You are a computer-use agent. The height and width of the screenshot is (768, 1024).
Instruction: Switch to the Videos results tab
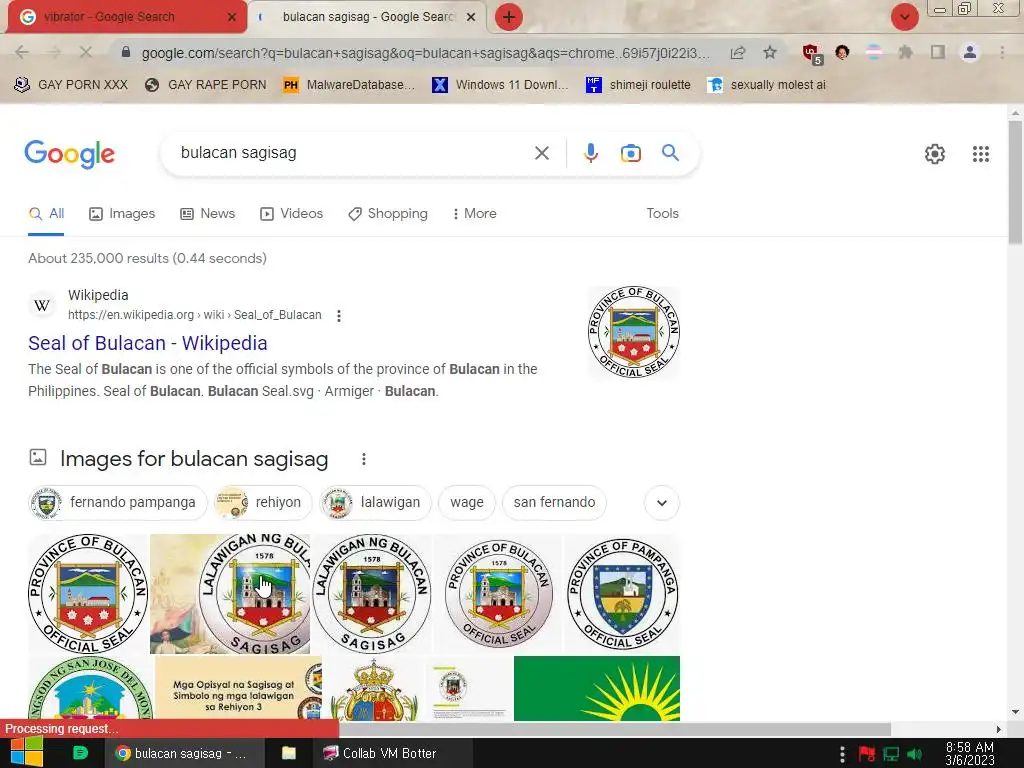tap(291, 214)
